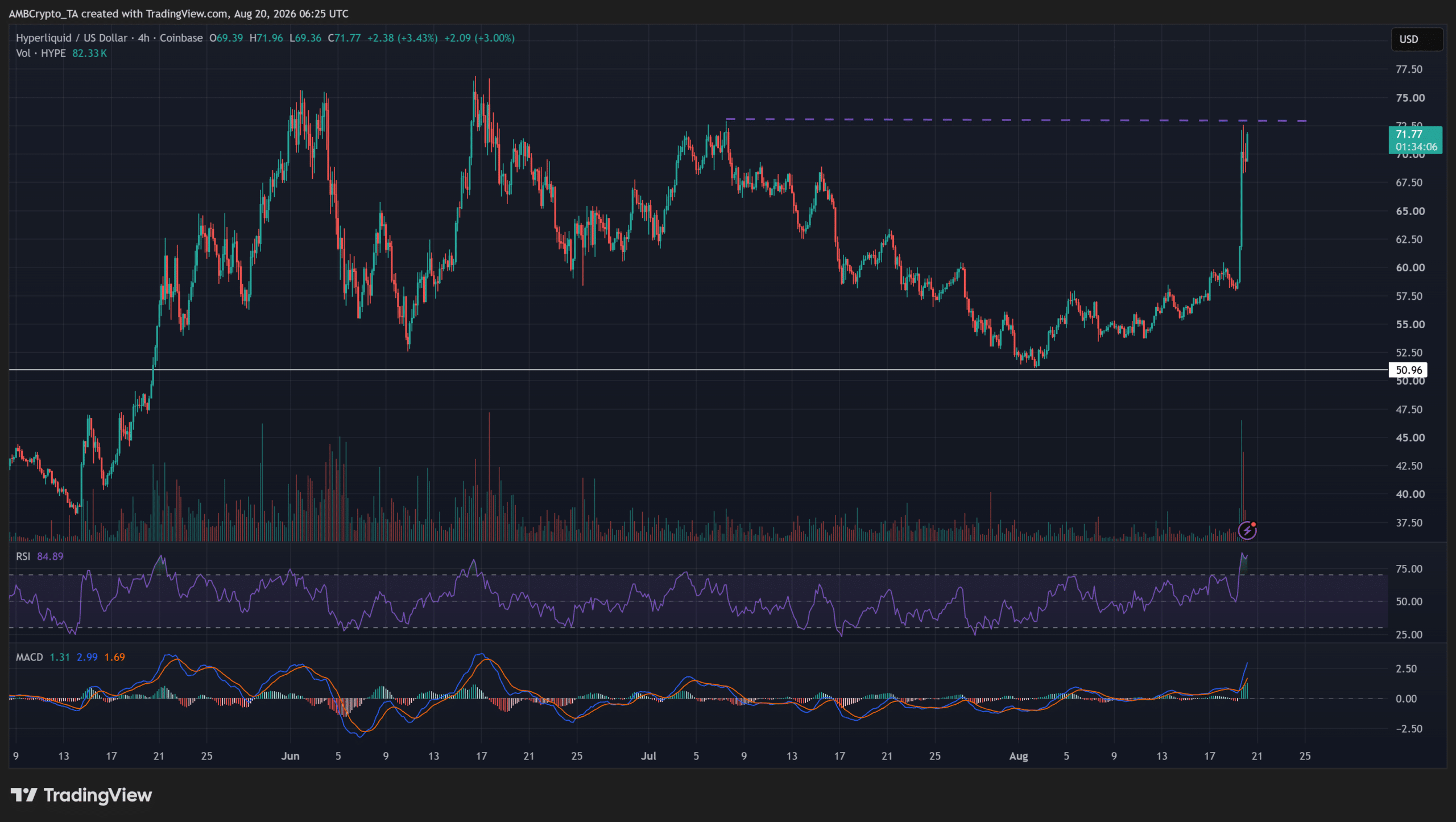Click the 57.50 price axis label
This screenshot has width=1456, height=822.
(1409, 296)
